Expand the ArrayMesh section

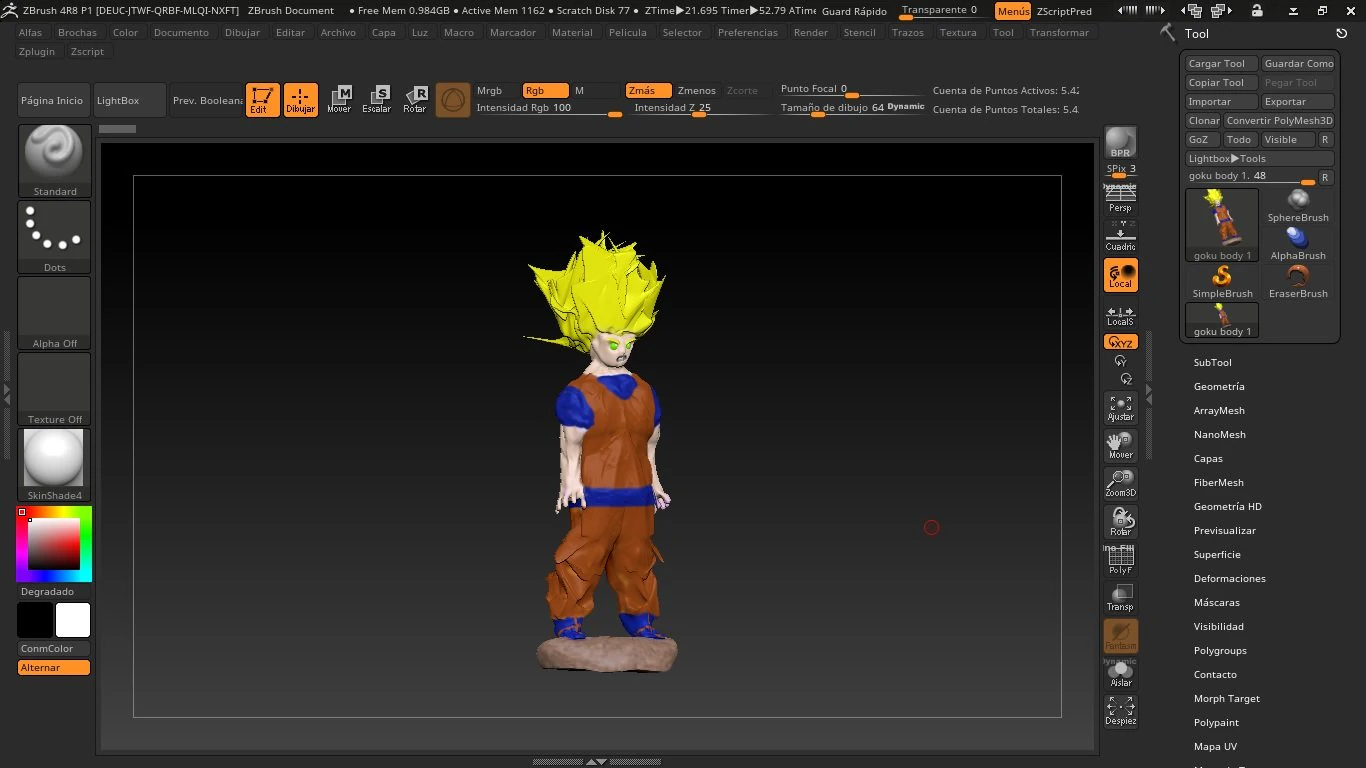pos(1219,411)
